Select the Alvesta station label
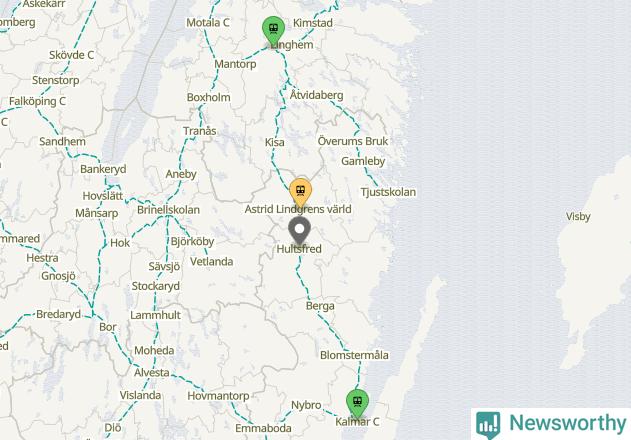The image size is (631, 440). coord(152,372)
